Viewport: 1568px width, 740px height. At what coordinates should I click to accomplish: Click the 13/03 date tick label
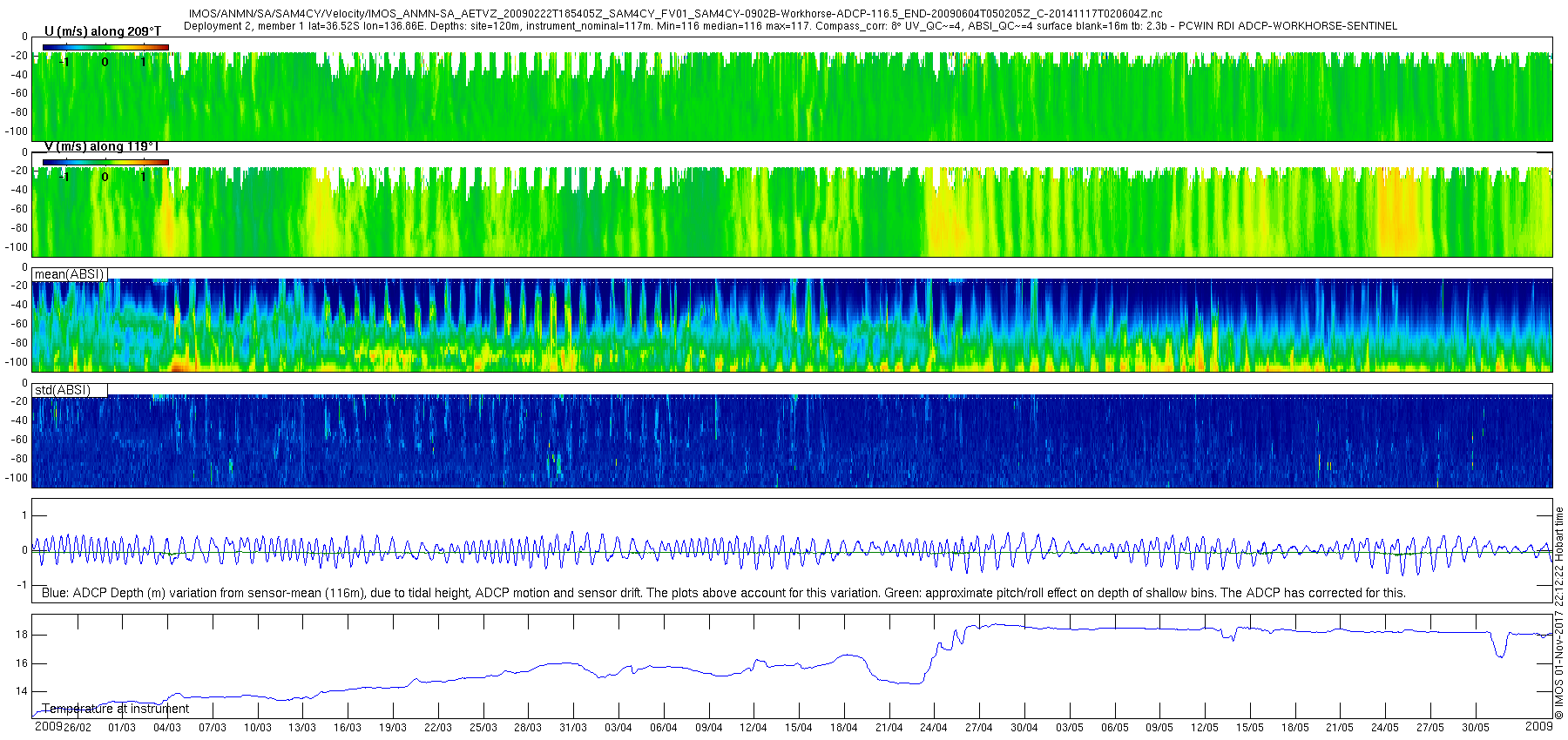tap(302, 728)
